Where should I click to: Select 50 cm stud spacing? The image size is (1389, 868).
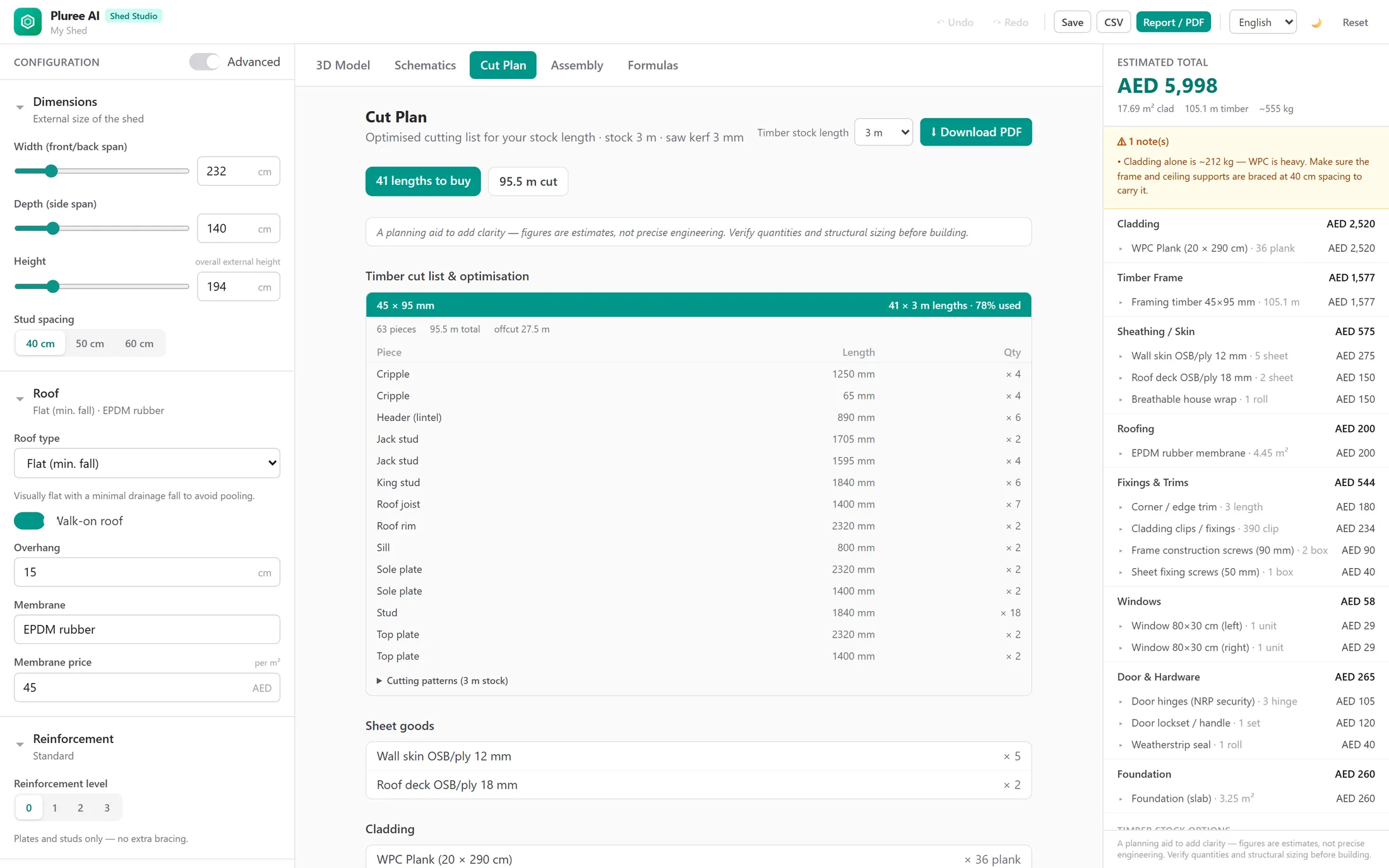coord(90,343)
